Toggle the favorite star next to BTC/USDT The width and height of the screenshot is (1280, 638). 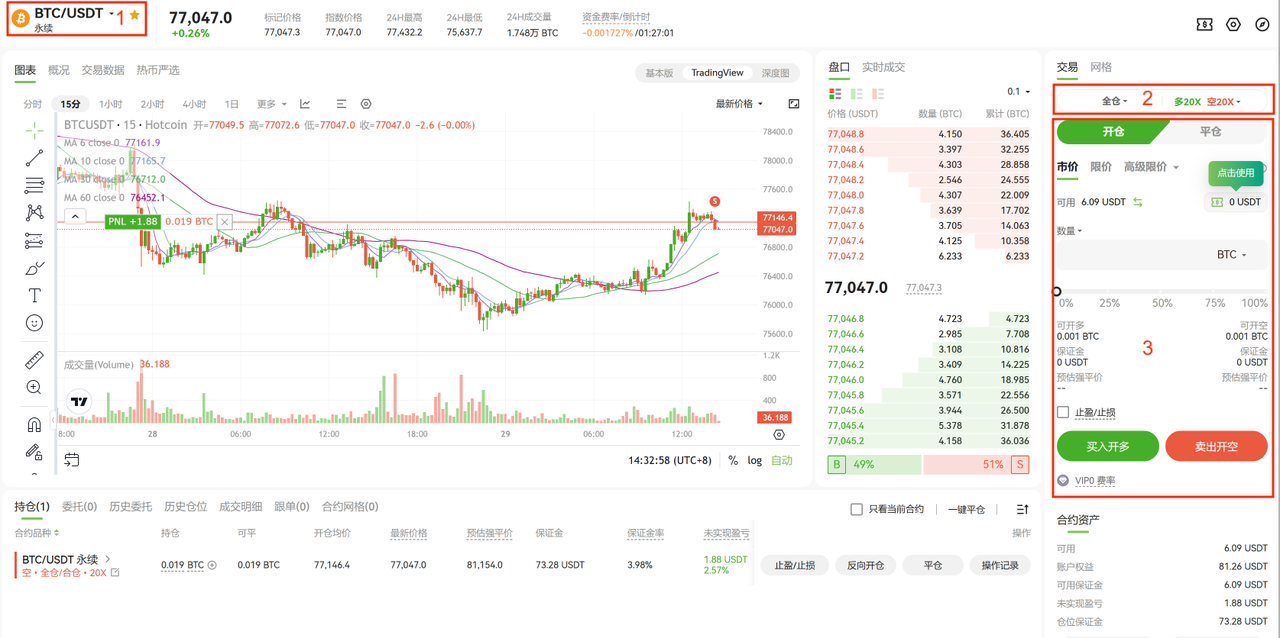pyautogui.click(x=135, y=15)
